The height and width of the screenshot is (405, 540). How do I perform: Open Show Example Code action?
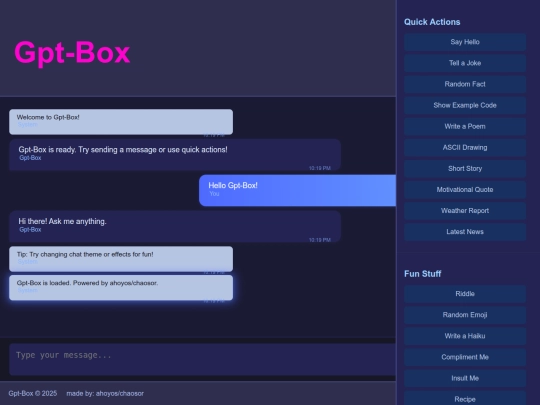coord(465,105)
